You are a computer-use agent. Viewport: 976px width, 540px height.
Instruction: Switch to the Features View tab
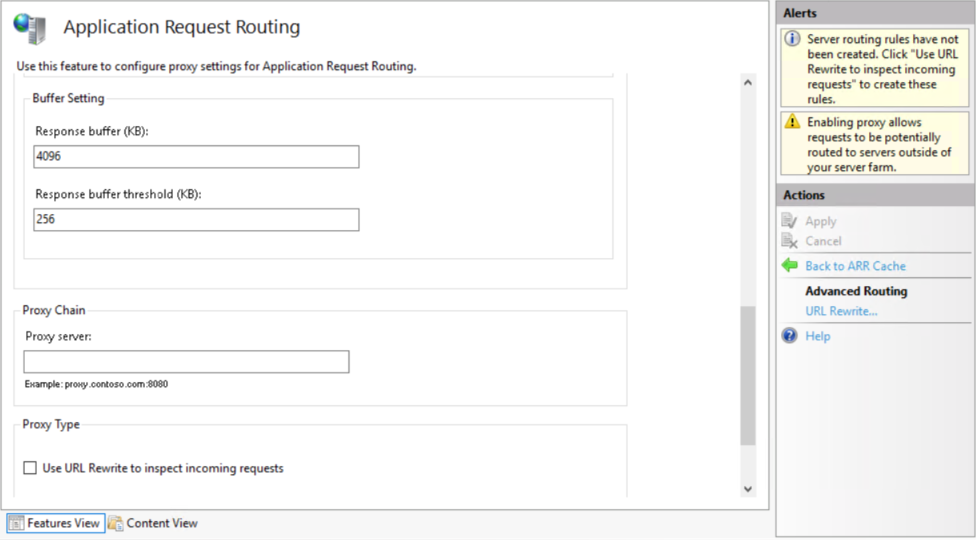pos(56,523)
